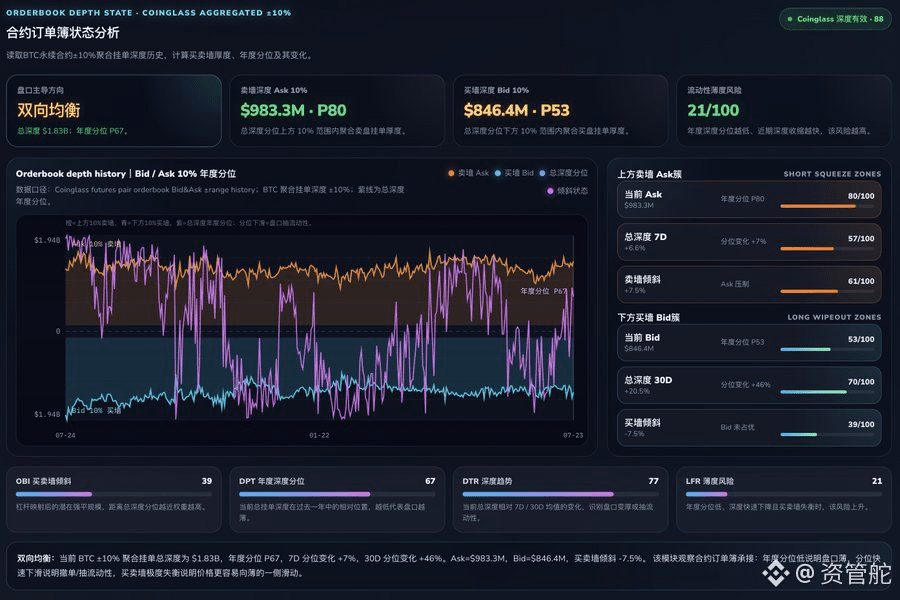Click the 总深度 7D row

coord(749,242)
